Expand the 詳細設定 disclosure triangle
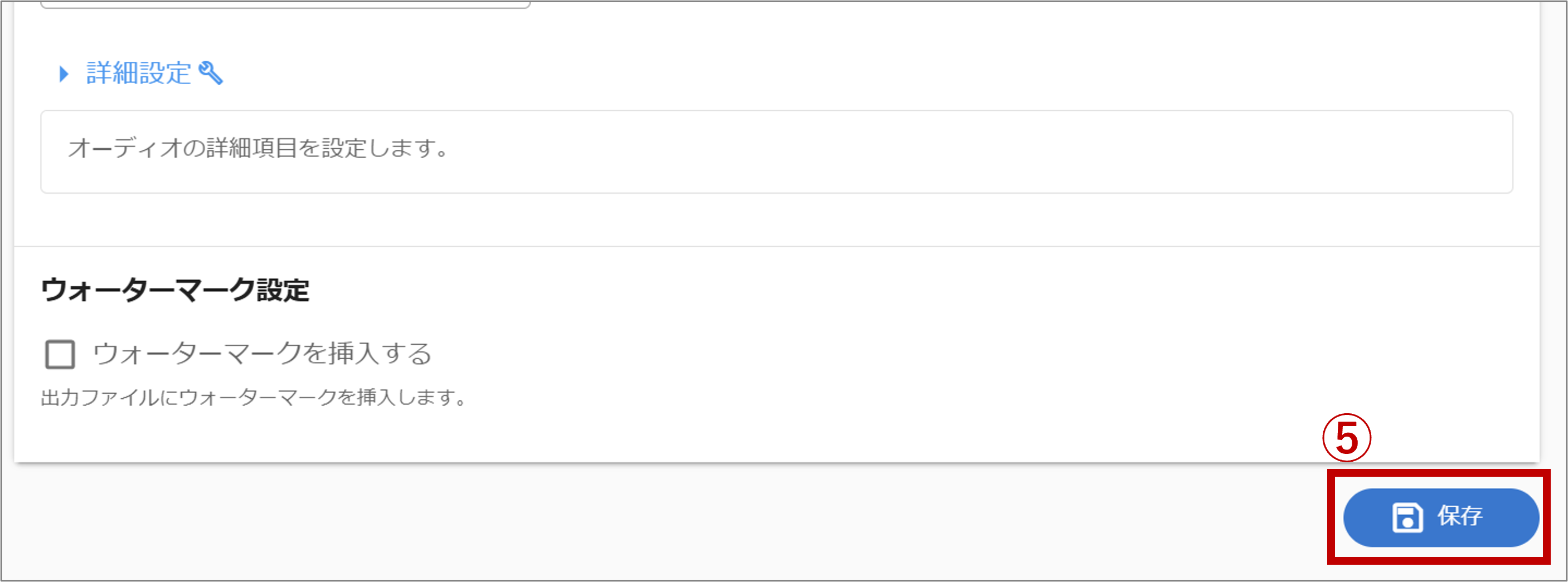This screenshot has width=1568, height=582. pos(64,74)
